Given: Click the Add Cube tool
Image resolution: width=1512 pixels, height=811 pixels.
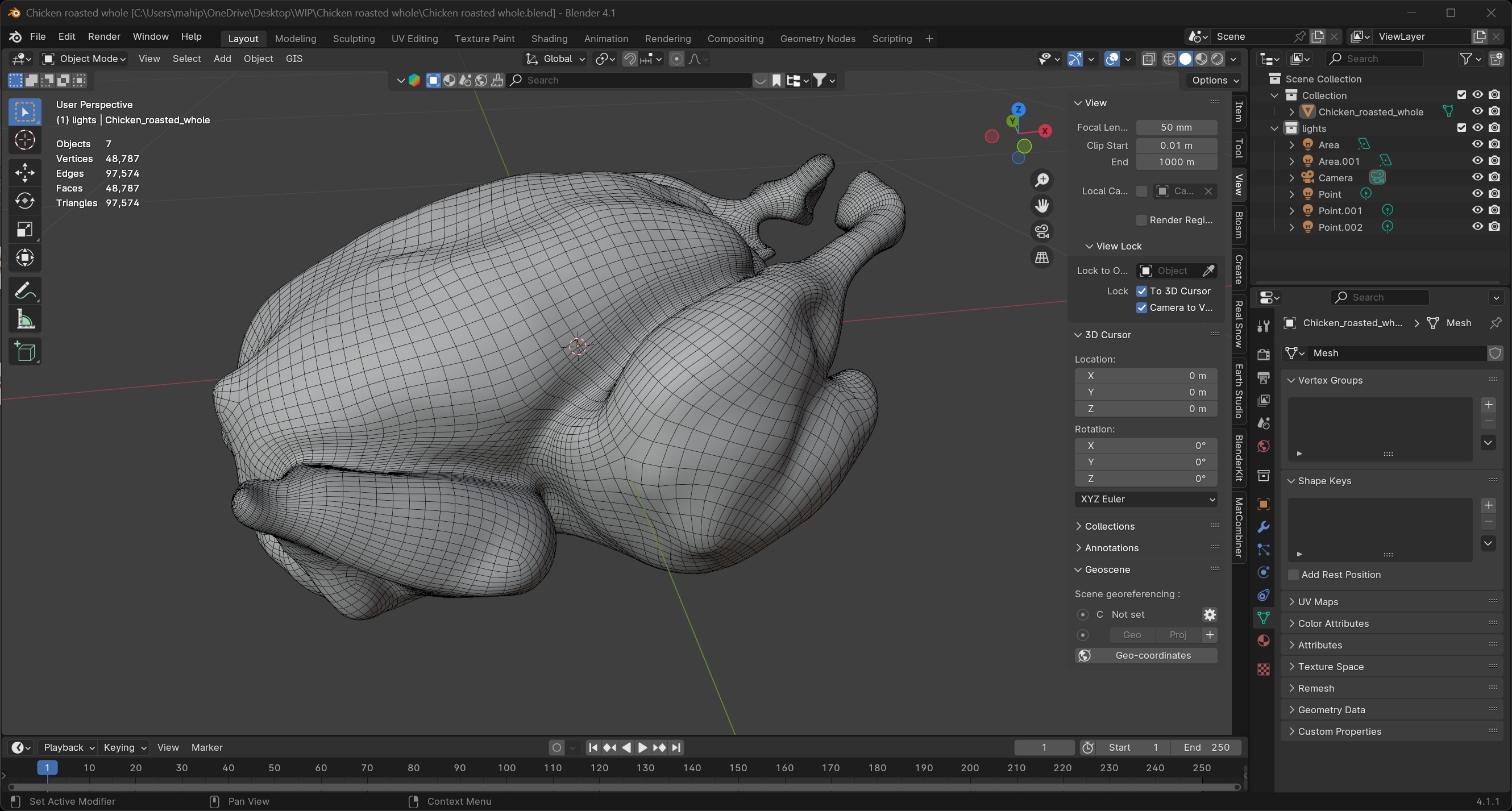Looking at the screenshot, I should click(24, 352).
